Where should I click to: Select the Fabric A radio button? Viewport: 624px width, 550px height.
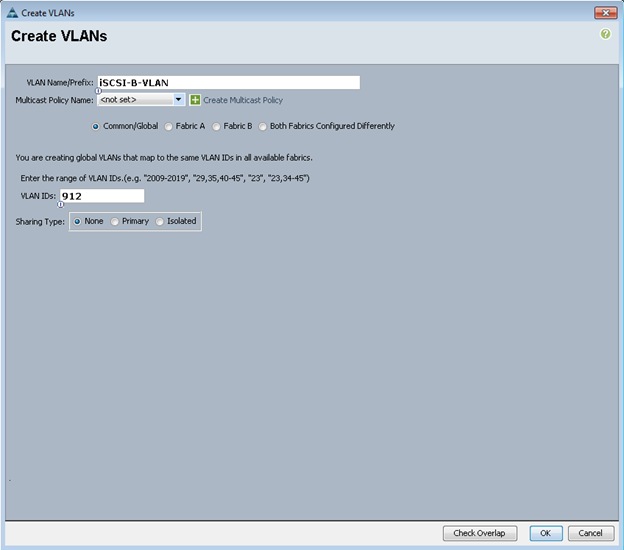(x=169, y=127)
